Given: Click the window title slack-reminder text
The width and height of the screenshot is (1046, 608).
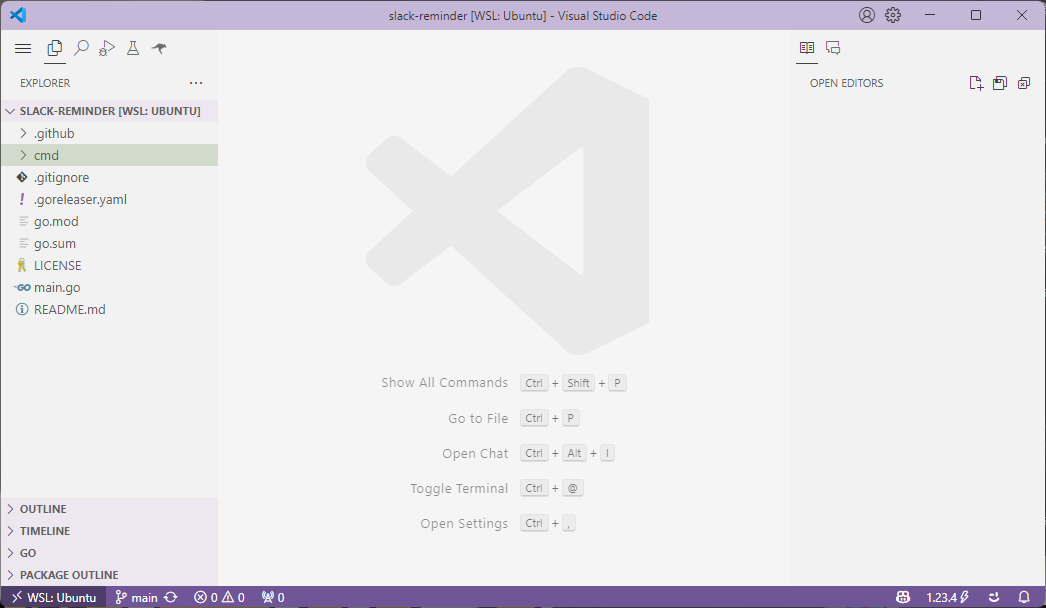Looking at the screenshot, I should point(523,15).
